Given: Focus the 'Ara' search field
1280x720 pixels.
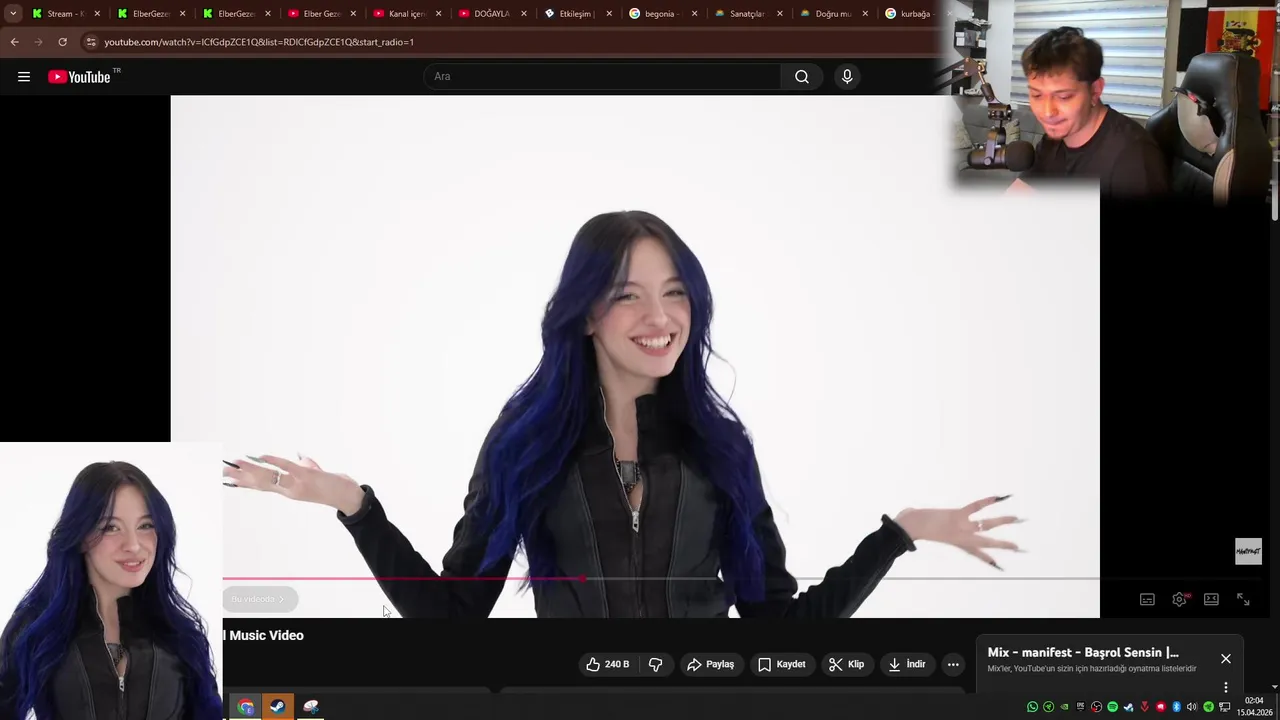Looking at the screenshot, I should tap(603, 77).
